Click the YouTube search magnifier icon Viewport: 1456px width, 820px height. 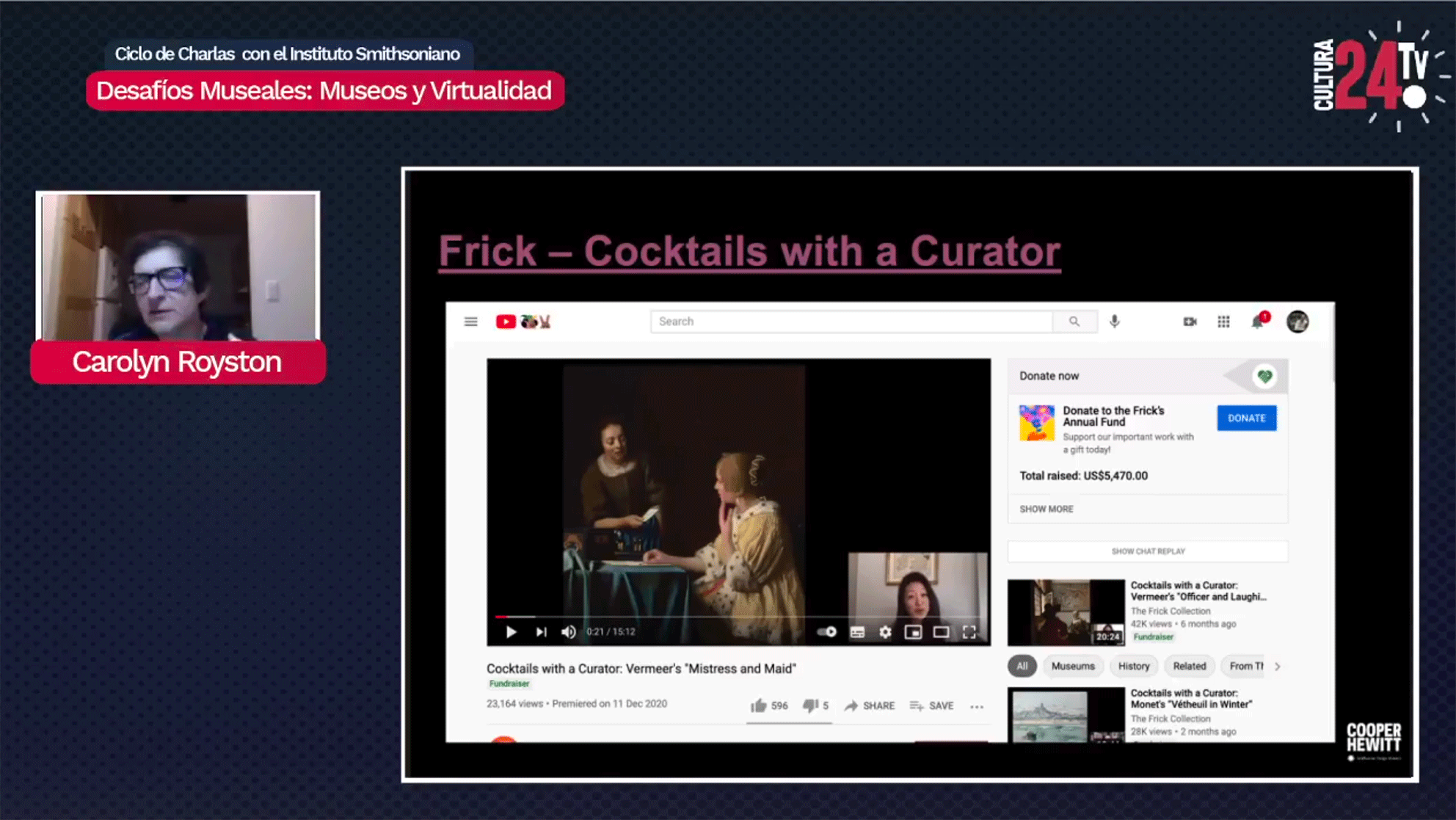(x=1074, y=322)
